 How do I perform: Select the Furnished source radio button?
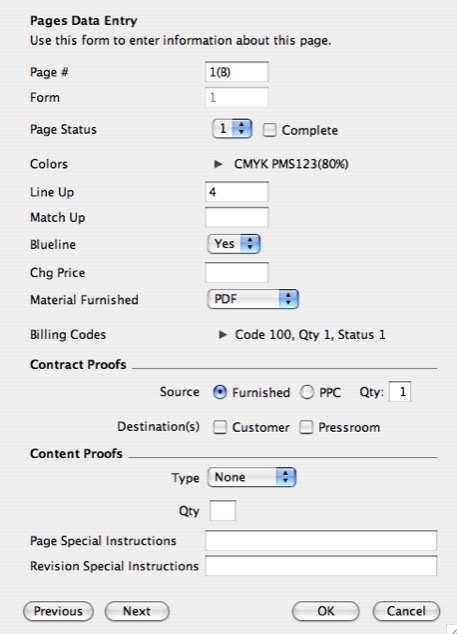(x=220, y=392)
